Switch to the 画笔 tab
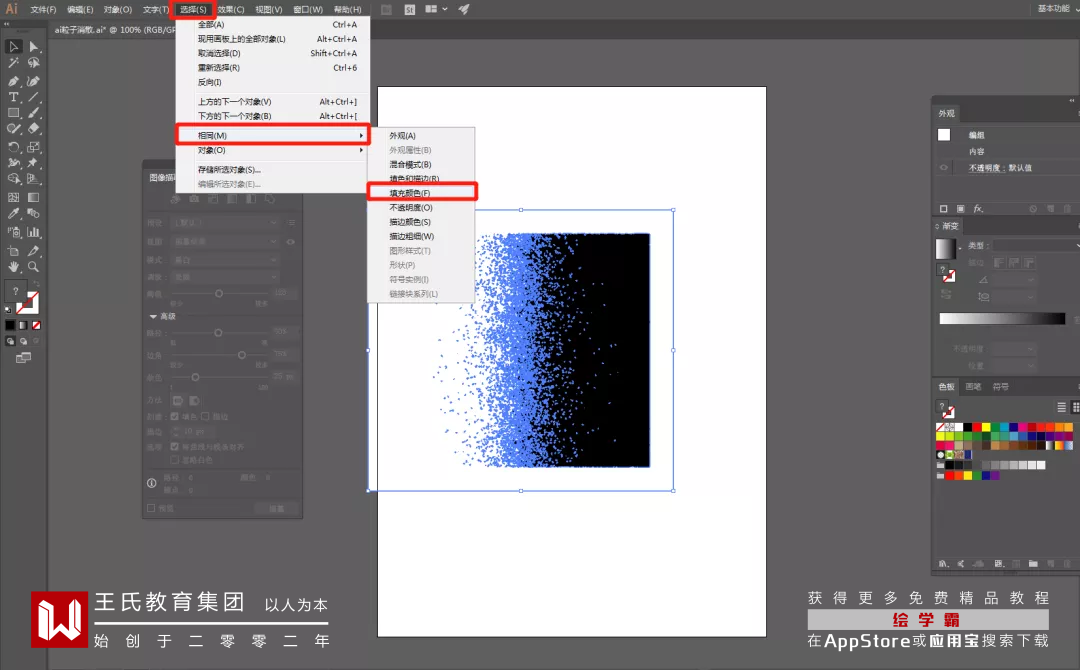This screenshot has height=670, width=1080. [973, 387]
